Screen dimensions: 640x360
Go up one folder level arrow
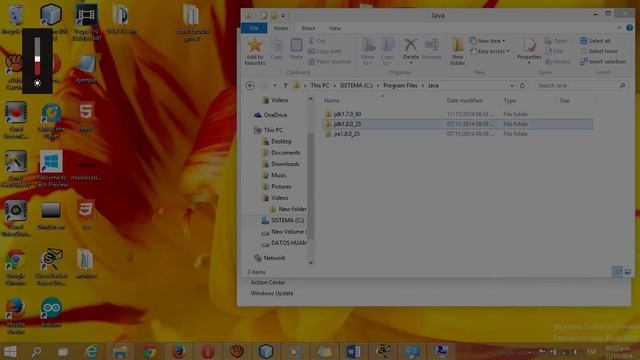tap(285, 86)
